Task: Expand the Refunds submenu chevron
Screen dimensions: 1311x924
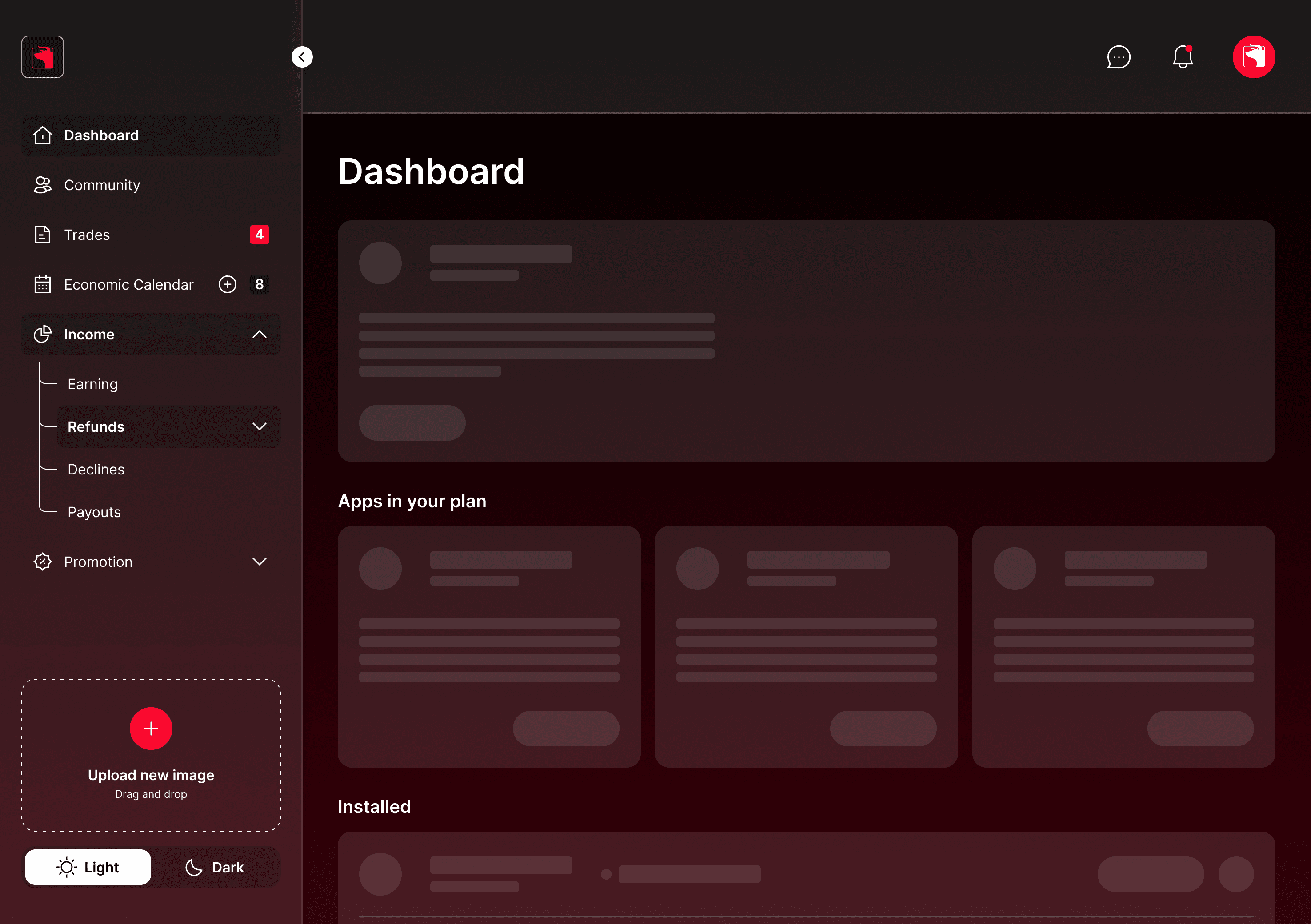Action: [259, 426]
